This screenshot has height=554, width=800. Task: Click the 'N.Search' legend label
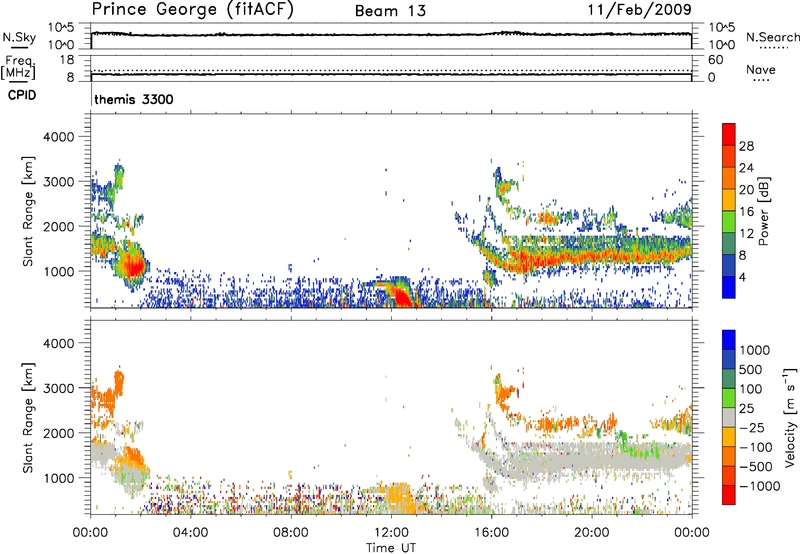tap(773, 37)
